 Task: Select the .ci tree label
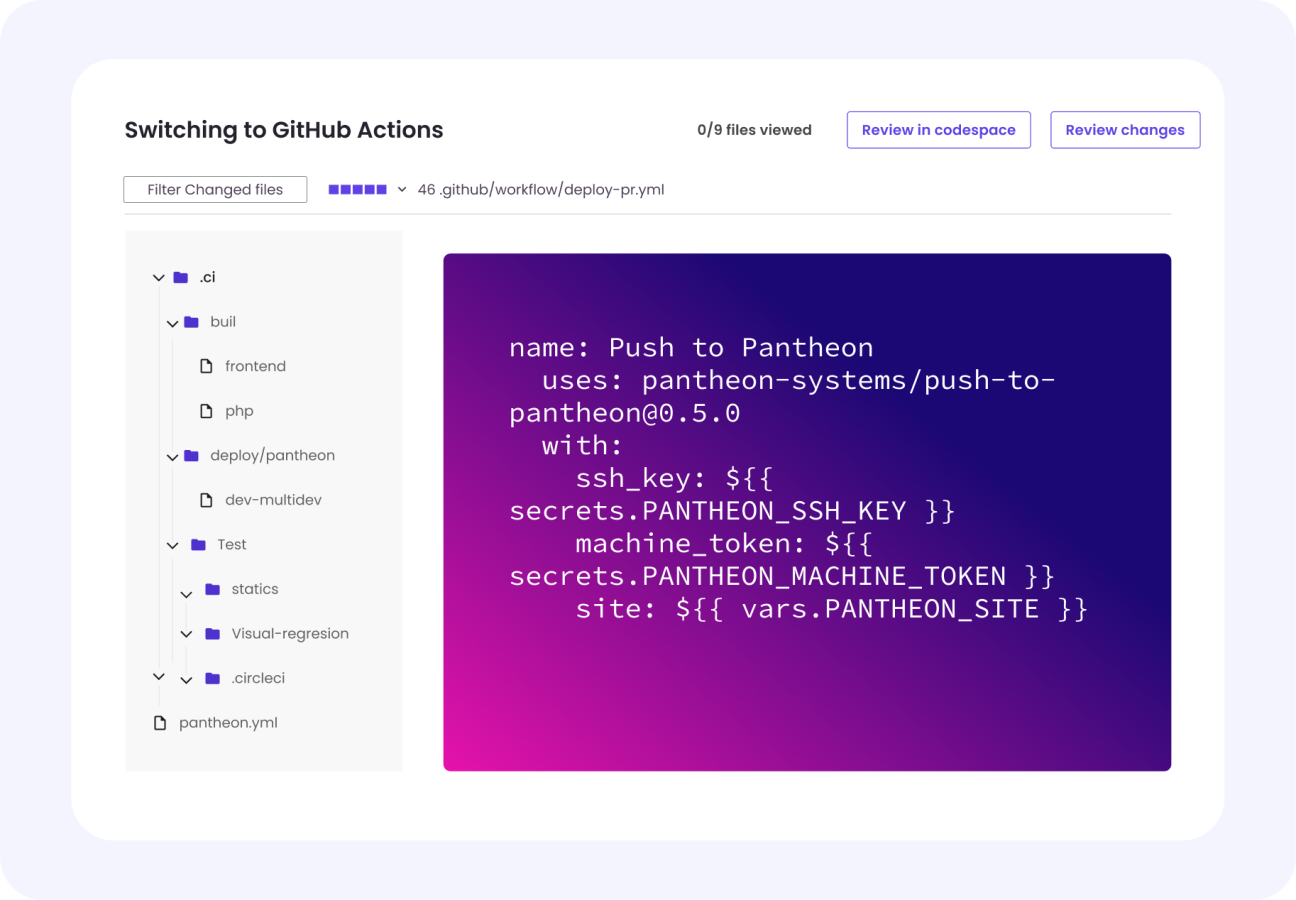point(207,277)
